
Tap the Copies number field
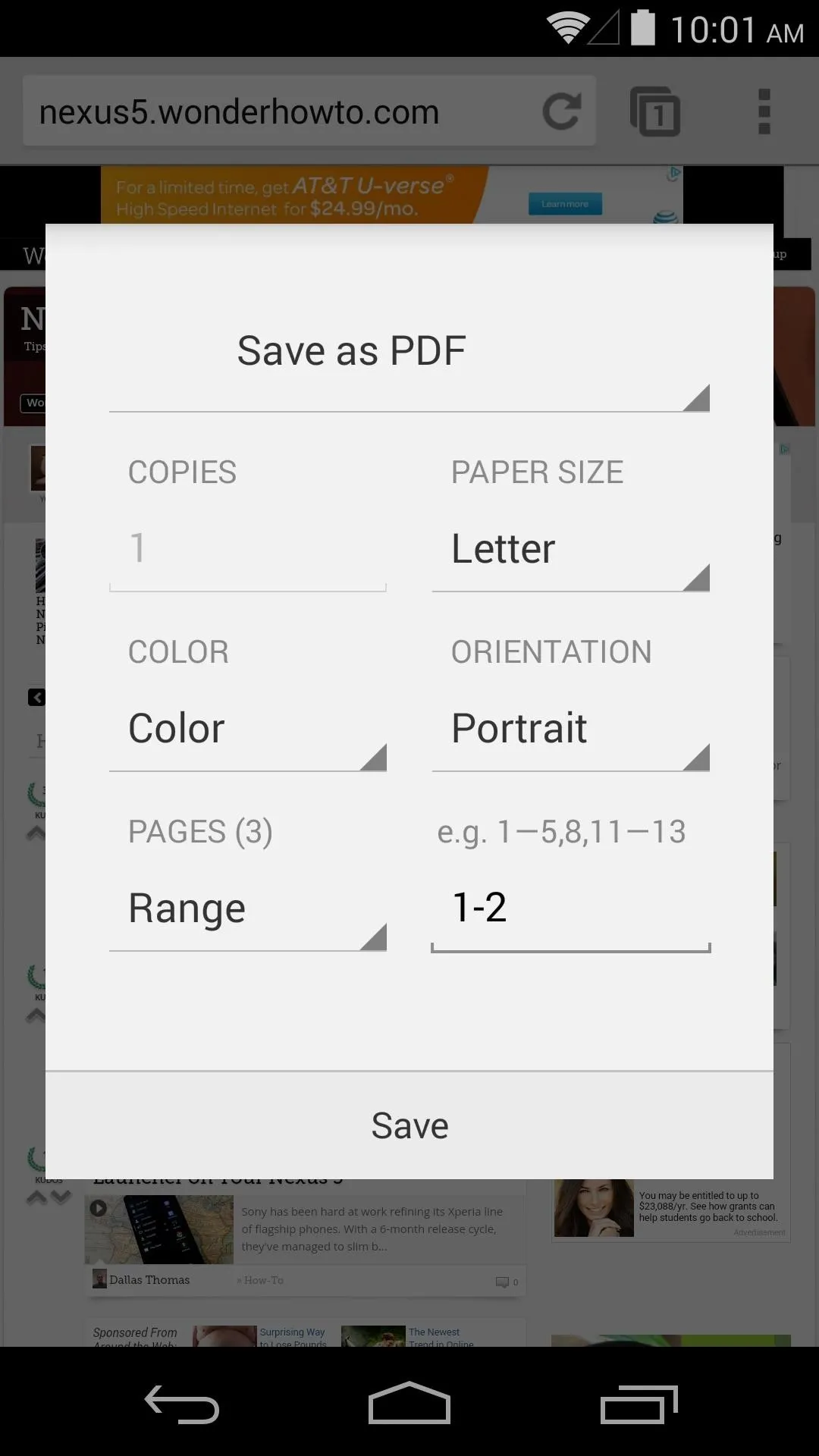[x=248, y=549]
